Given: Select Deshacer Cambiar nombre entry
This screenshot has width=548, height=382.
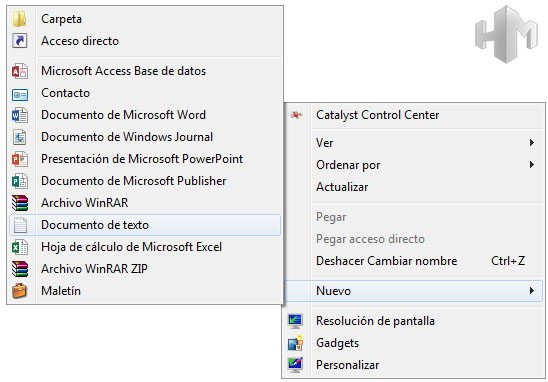Looking at the screenshot, I should point(387,261).
